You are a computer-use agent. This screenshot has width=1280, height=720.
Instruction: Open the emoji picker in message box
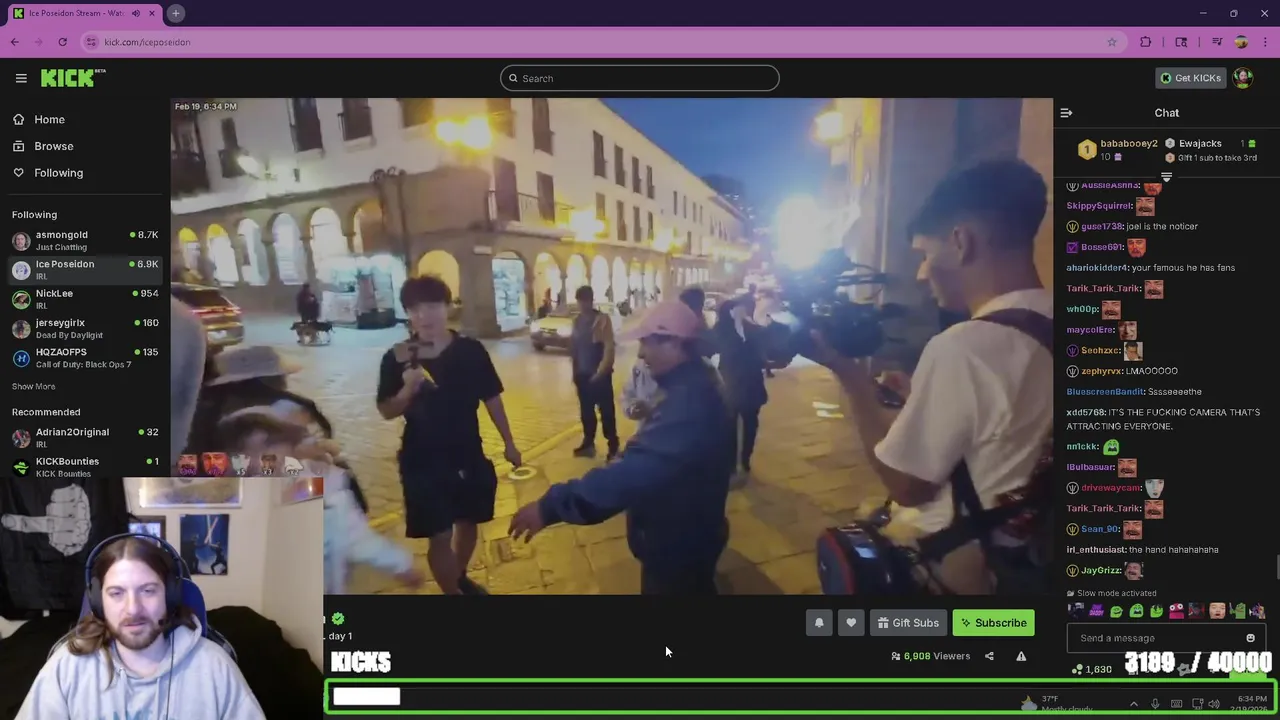[1250, 638]
